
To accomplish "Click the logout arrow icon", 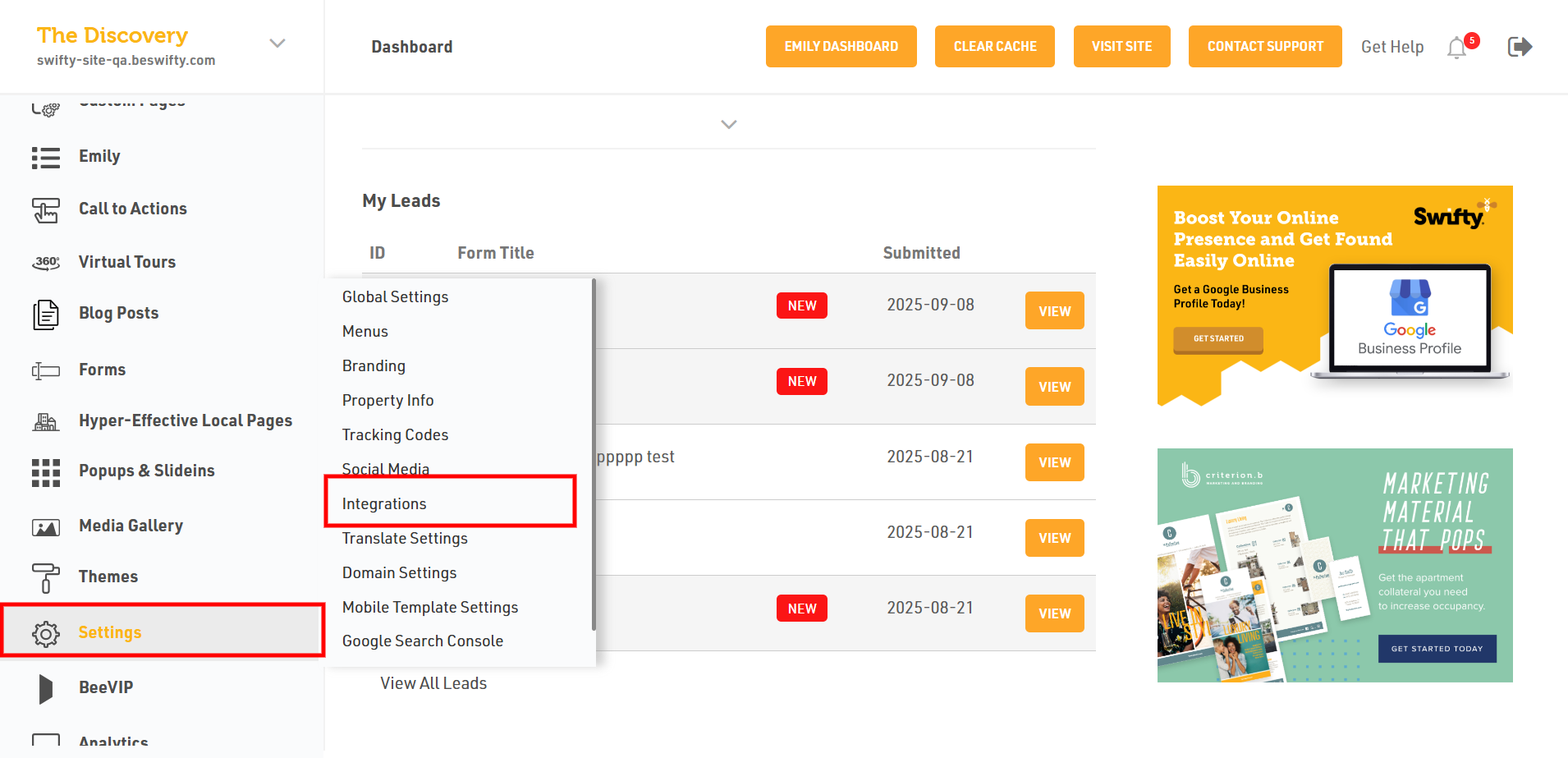I will (x=1520, y=47).
